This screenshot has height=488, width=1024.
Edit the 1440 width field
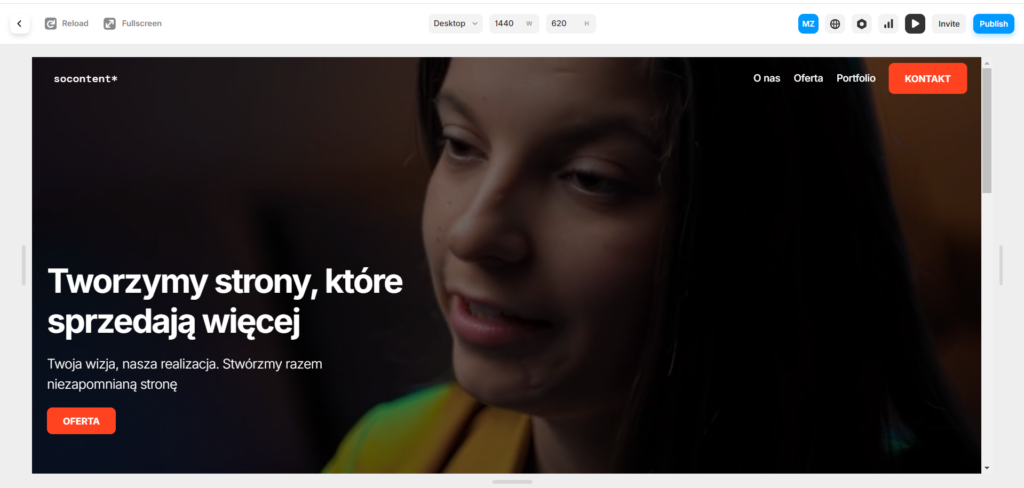pos(514,24)
